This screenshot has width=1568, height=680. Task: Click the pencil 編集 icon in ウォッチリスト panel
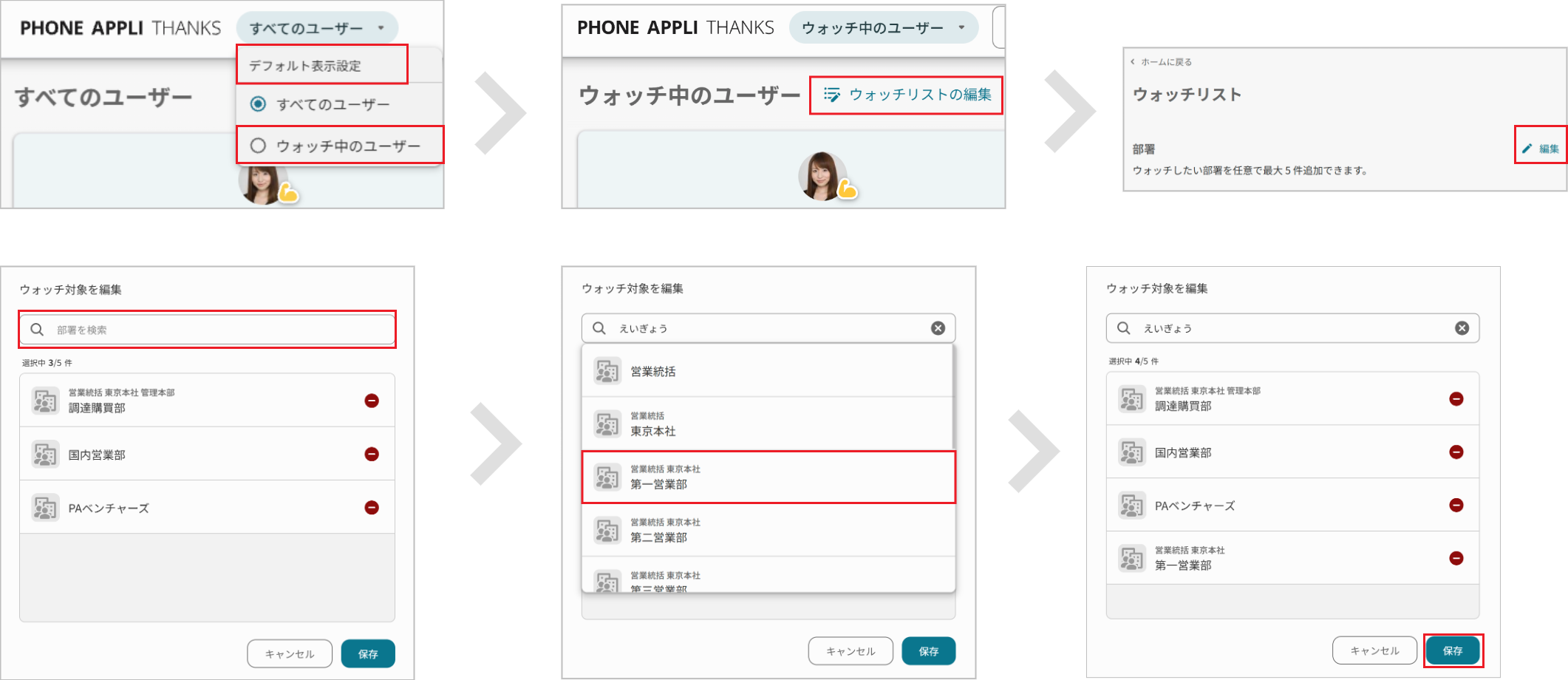pos(1527,148)
